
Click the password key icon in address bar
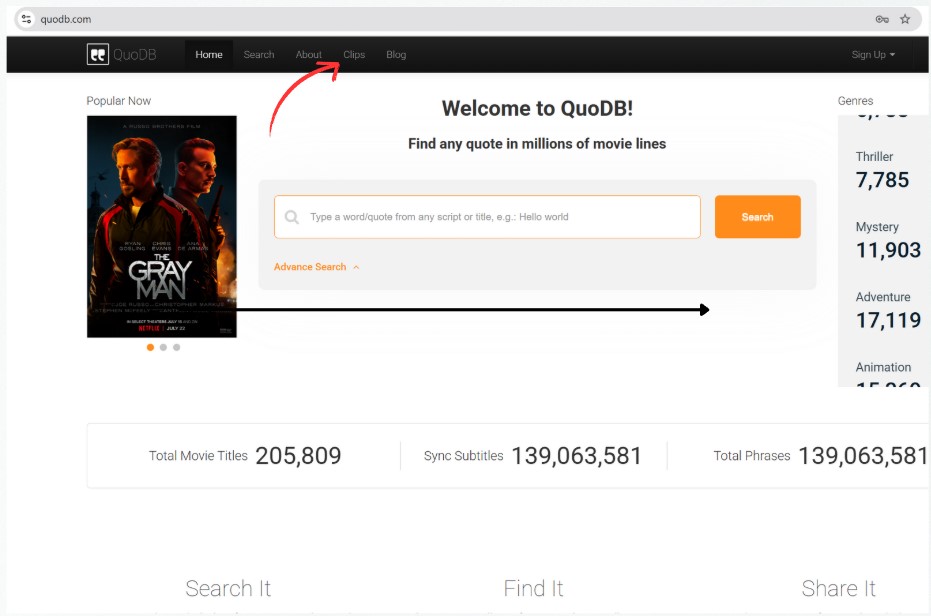[x=882, y=19]
